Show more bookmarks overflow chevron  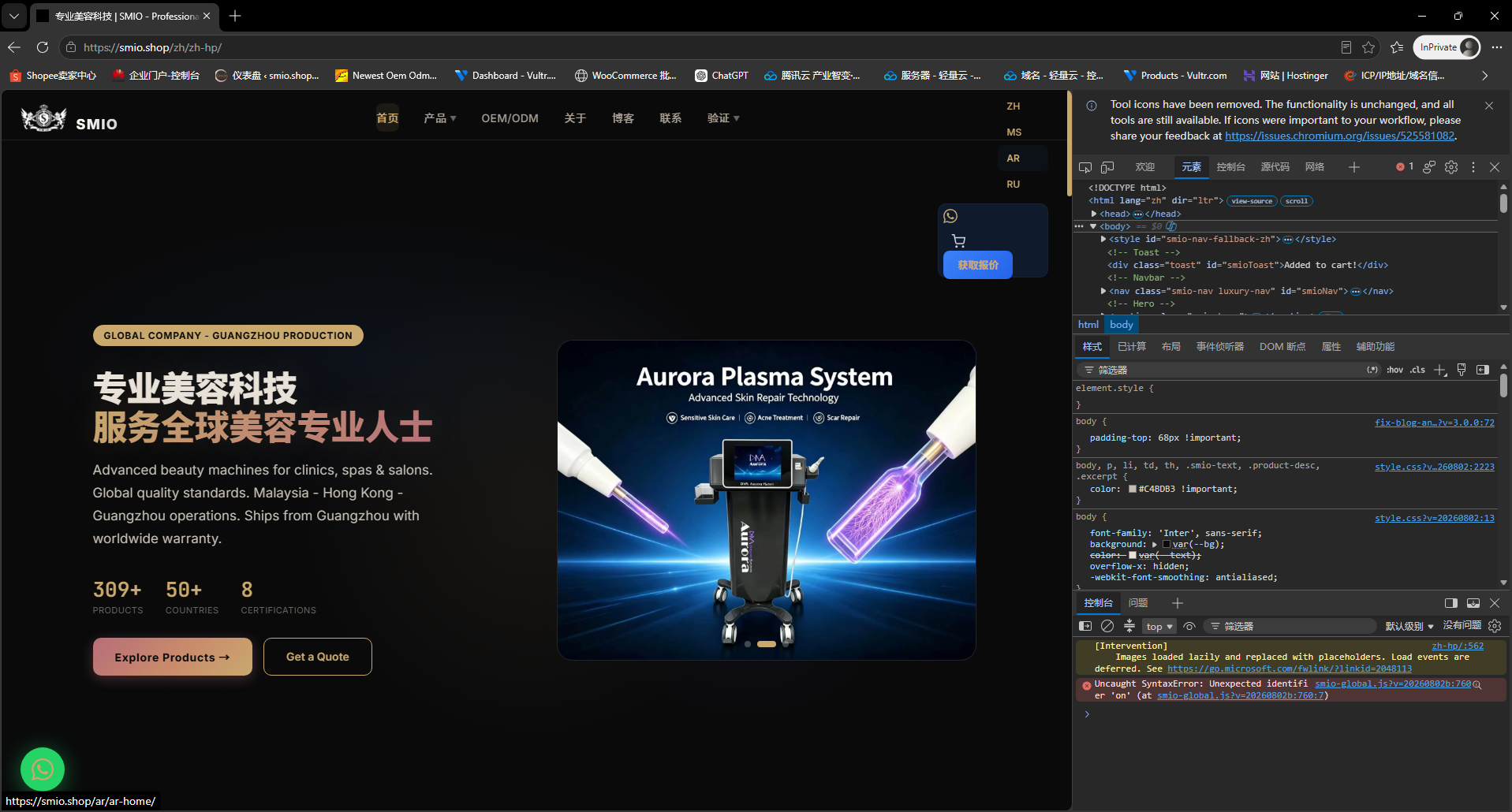[x=1485, y=76]
